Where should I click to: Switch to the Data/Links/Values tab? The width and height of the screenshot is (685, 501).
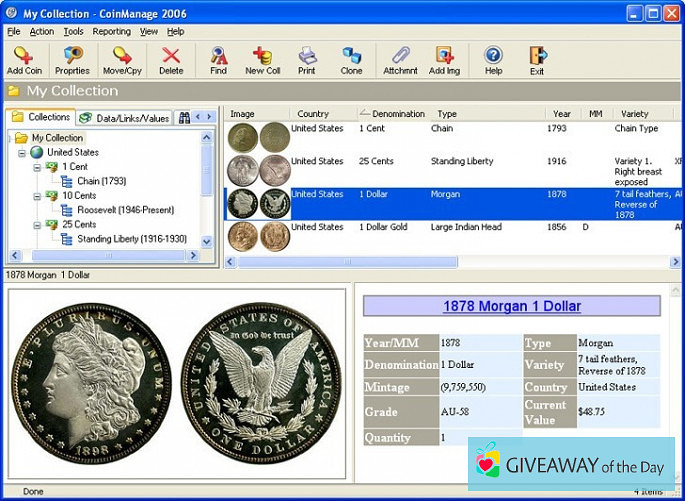tap(125, 118)
